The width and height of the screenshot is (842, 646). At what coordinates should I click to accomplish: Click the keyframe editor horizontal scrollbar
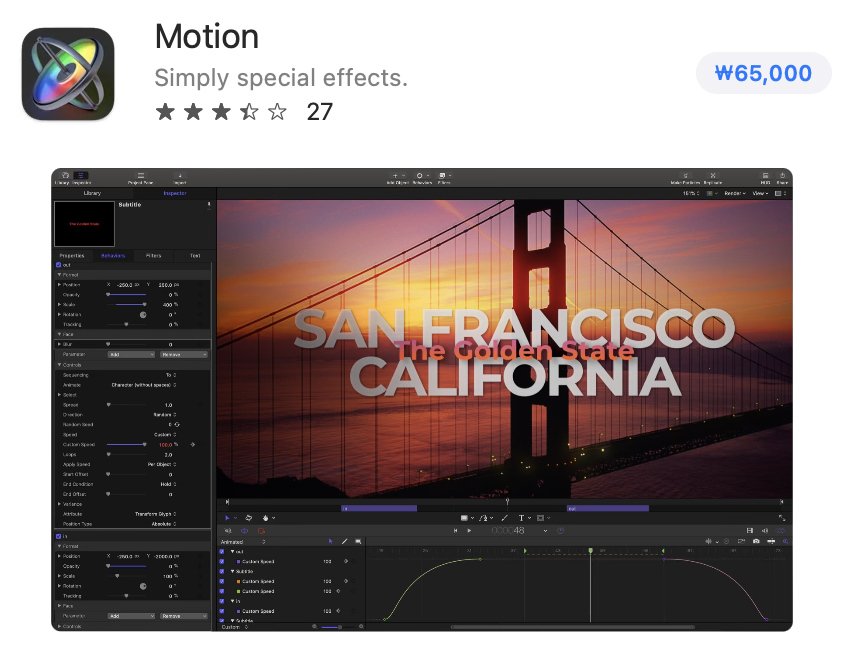tap(573, 627)
